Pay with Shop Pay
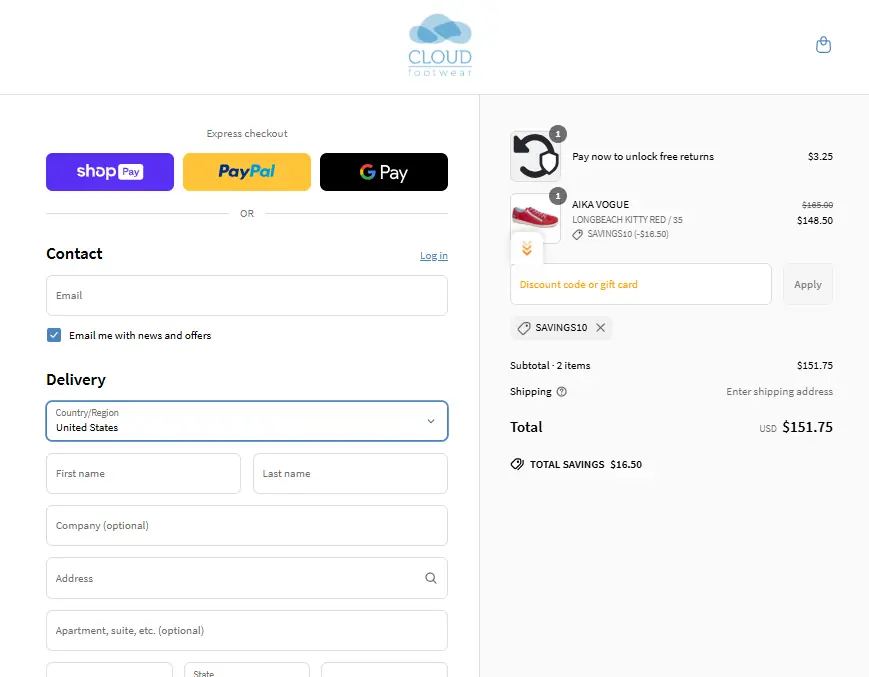 tap(110, 172)
